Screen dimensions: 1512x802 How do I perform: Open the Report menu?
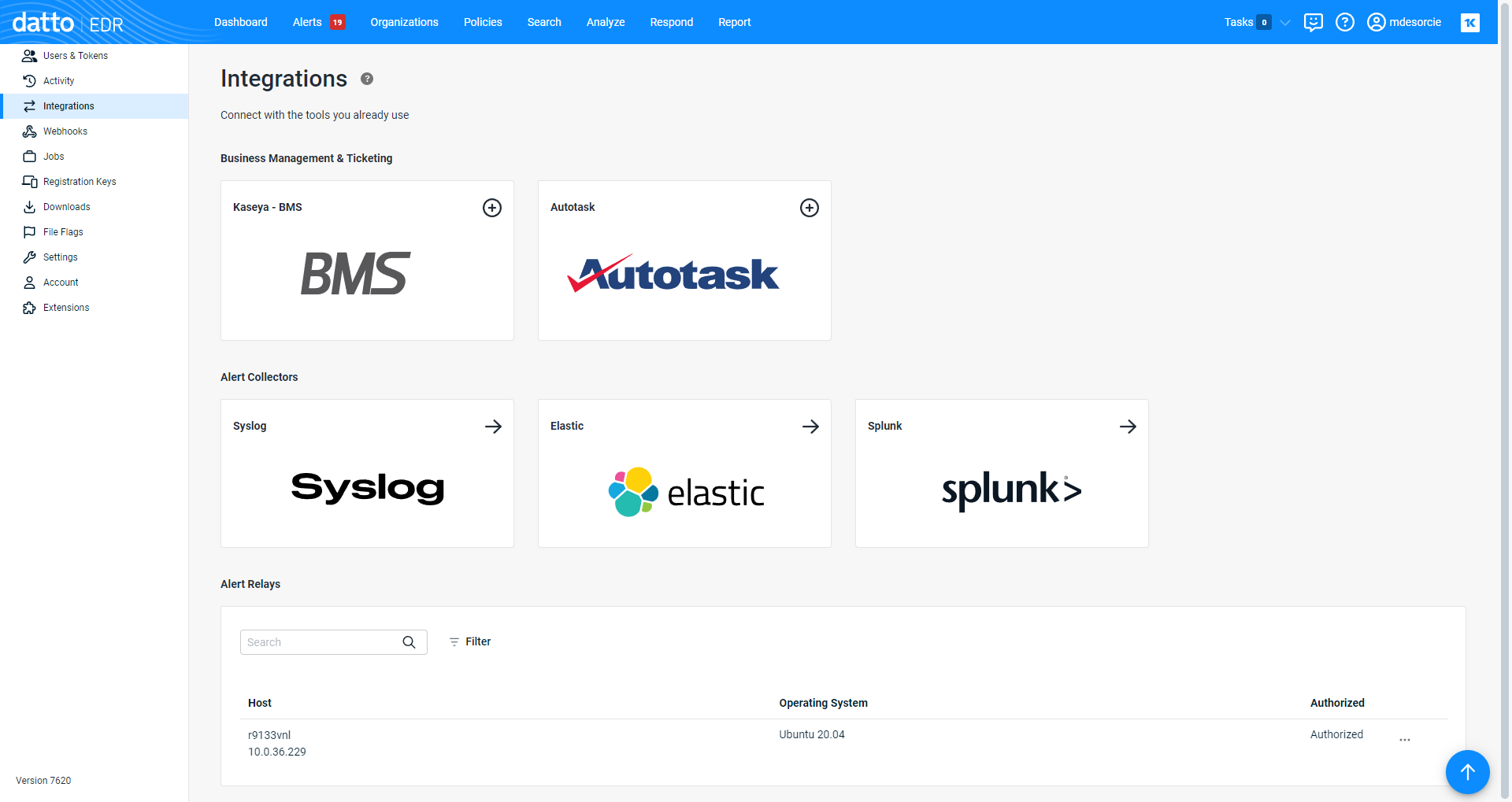(x=735, y=22)
